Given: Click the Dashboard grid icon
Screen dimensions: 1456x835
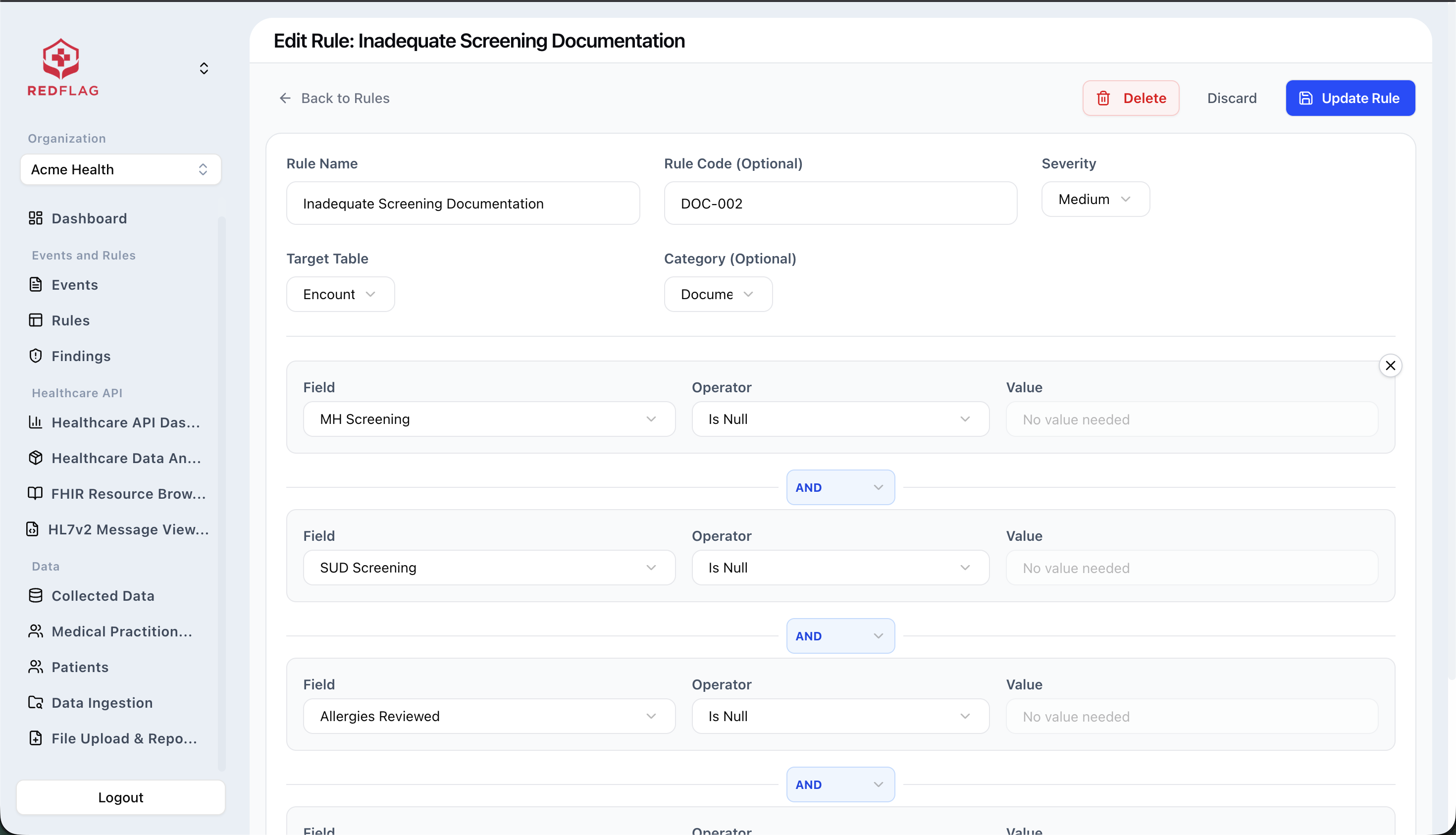Looking at the screenshot, I should pos(36,218).
